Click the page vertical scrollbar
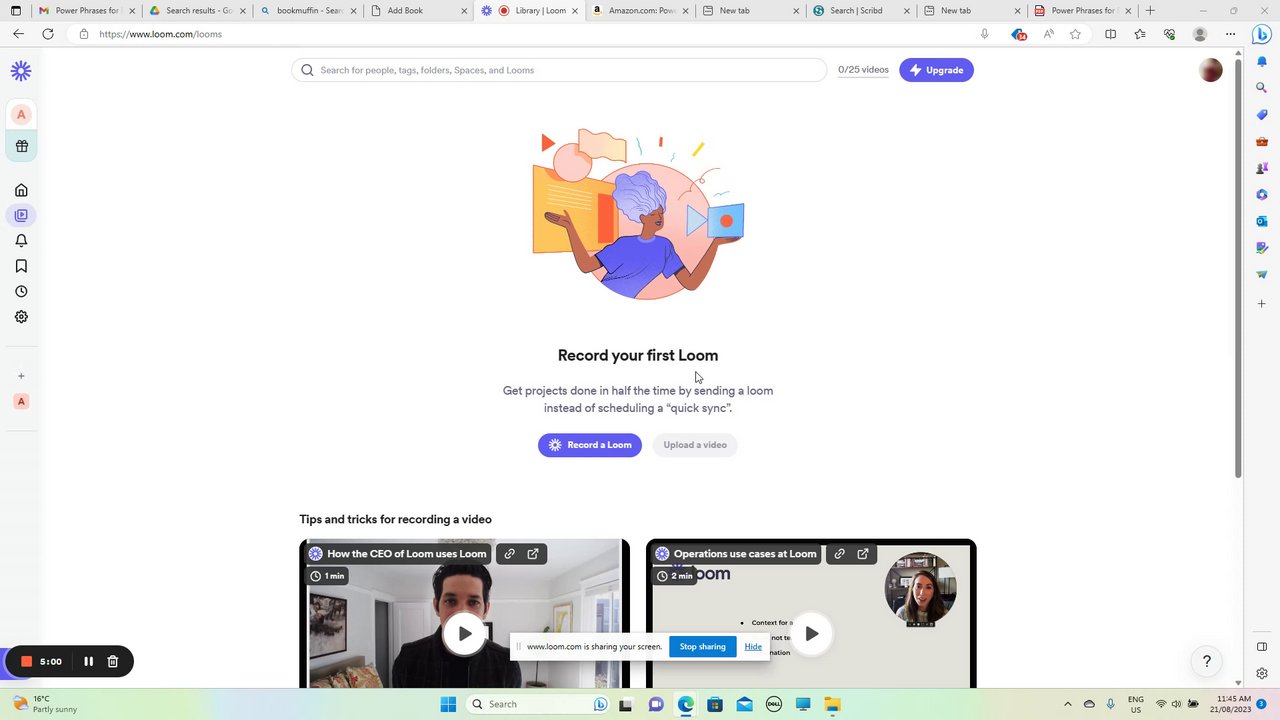1280x720 pixels. pos(1238,270)
